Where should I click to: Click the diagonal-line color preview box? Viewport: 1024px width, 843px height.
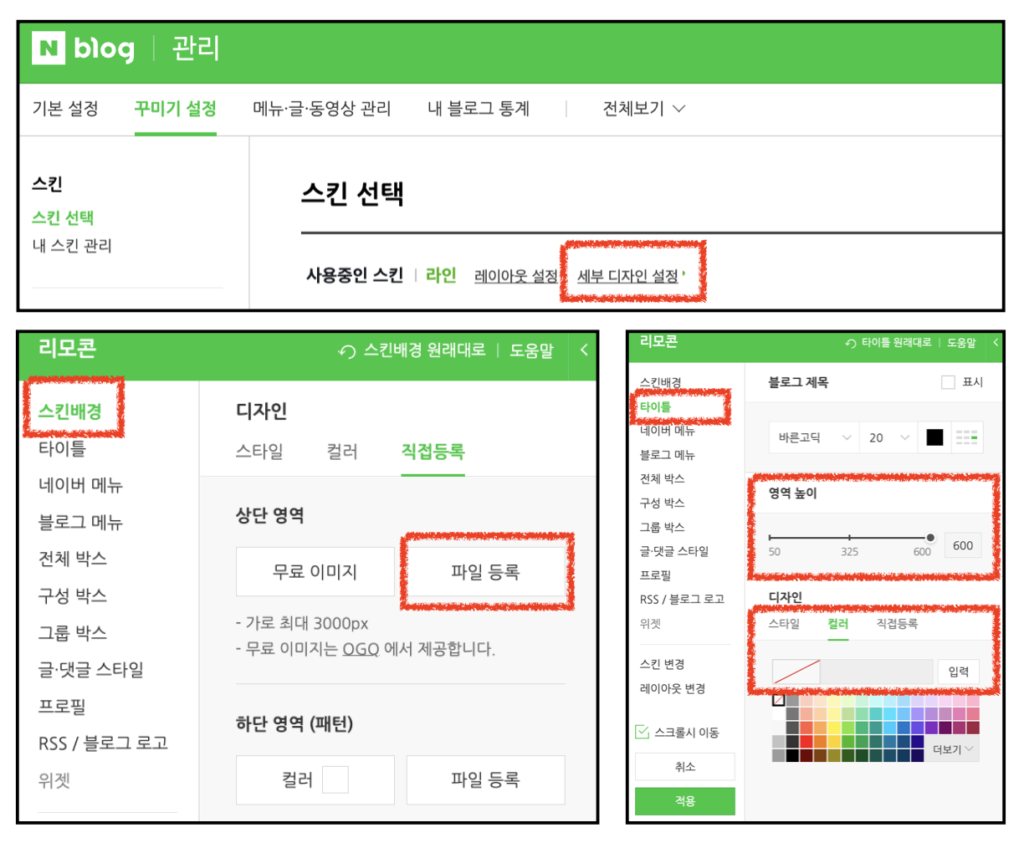pos(796,671)
